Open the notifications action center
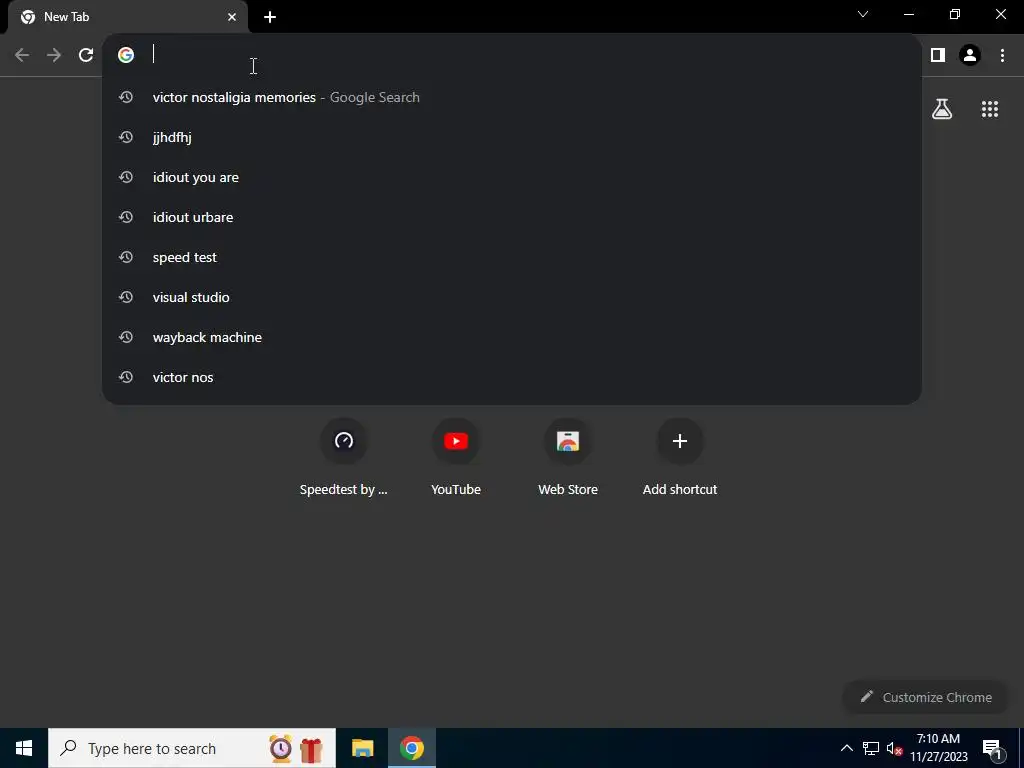 pos(992,749)
